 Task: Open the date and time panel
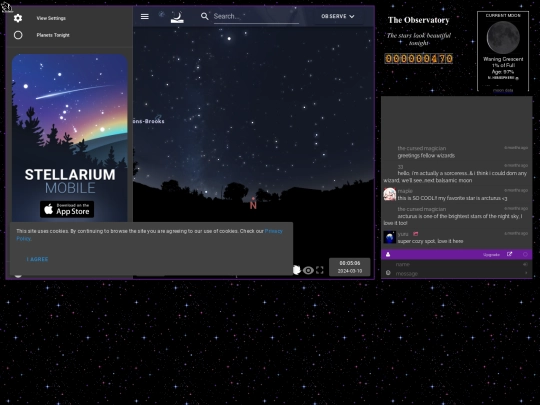(x=350, y=267)
